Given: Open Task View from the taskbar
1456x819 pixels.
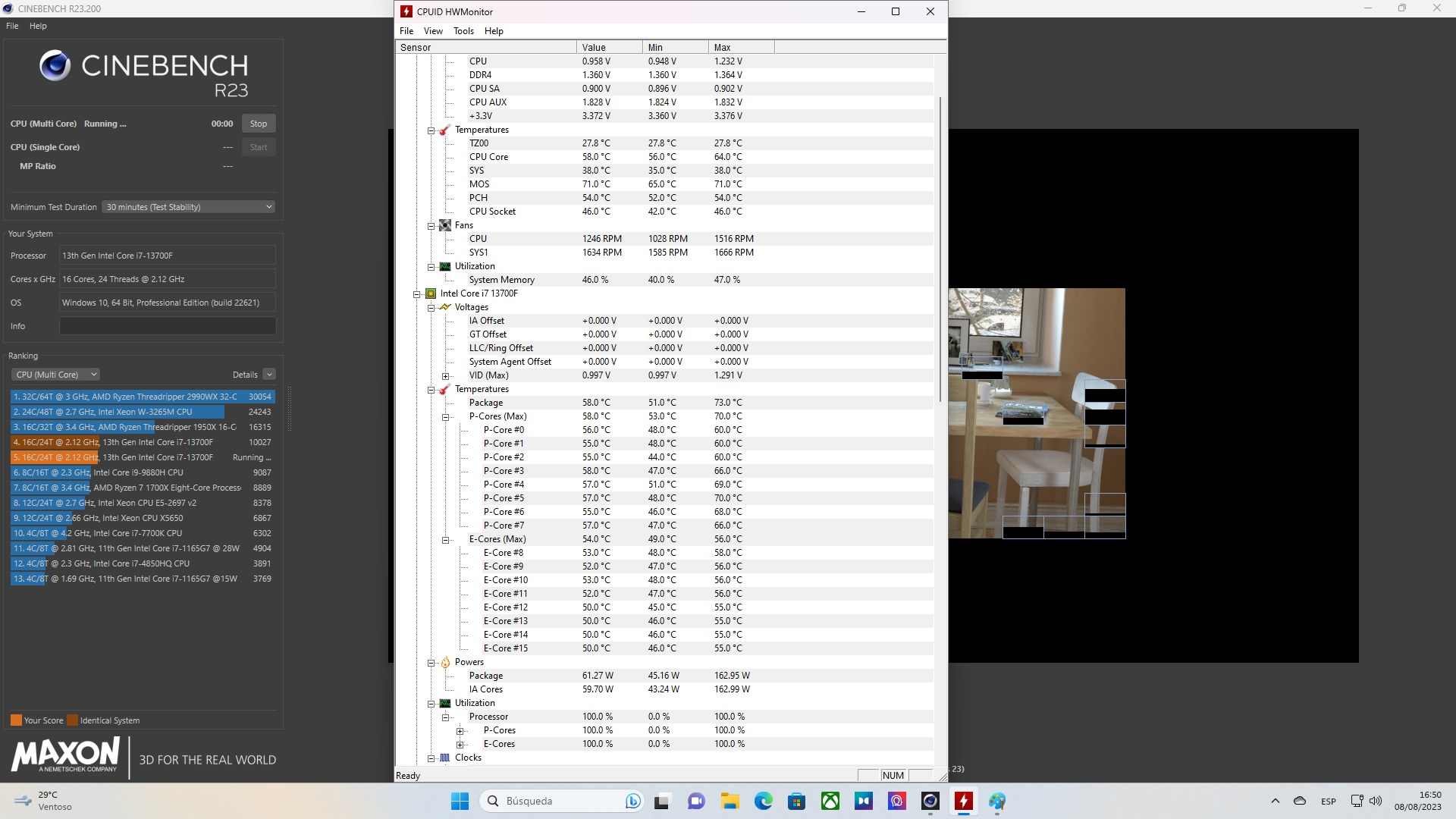Looking at the screenshot, I should click(x=662, y=801).
